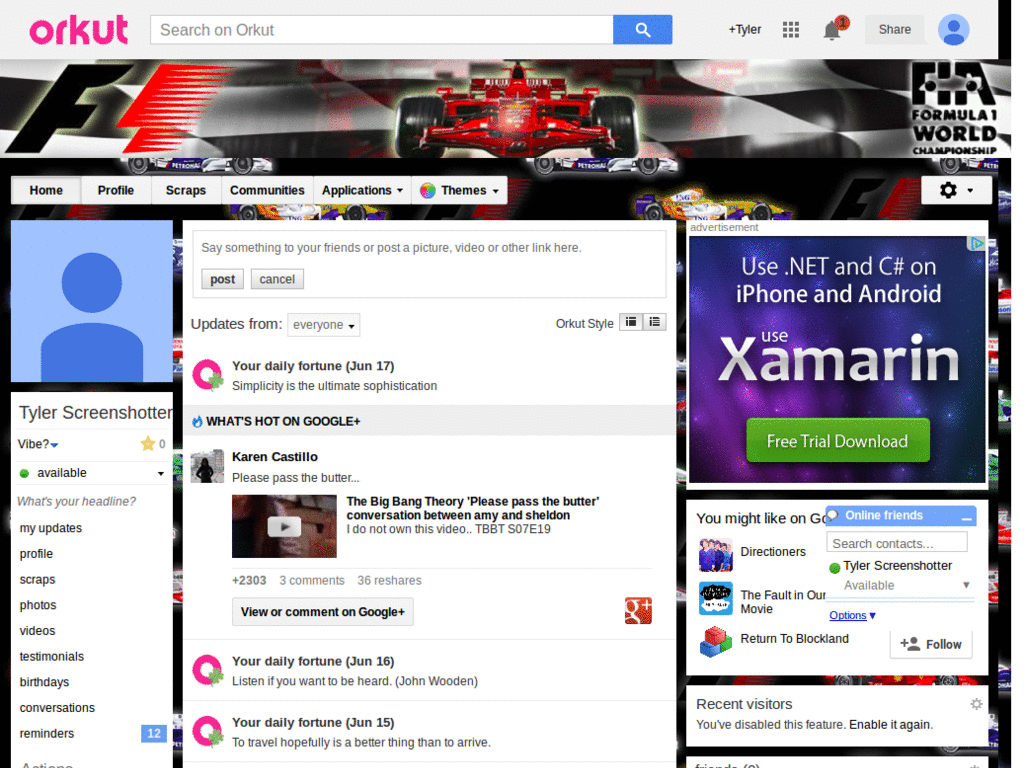The image size is (1024, 768).
Task: Click the status update text box
Action: coord(429,248)
